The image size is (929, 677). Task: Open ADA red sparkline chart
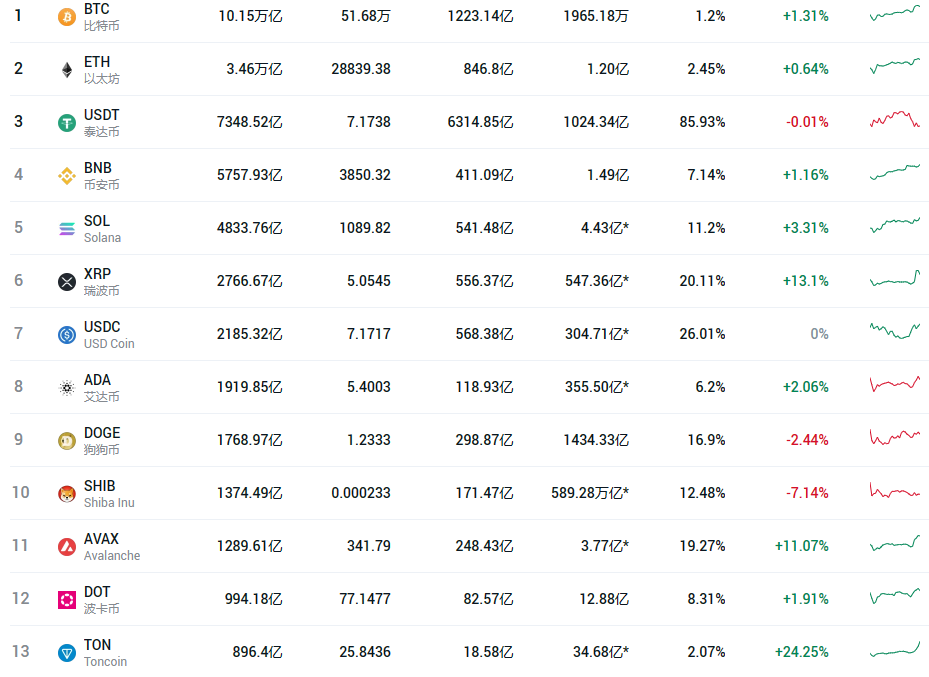895,384
